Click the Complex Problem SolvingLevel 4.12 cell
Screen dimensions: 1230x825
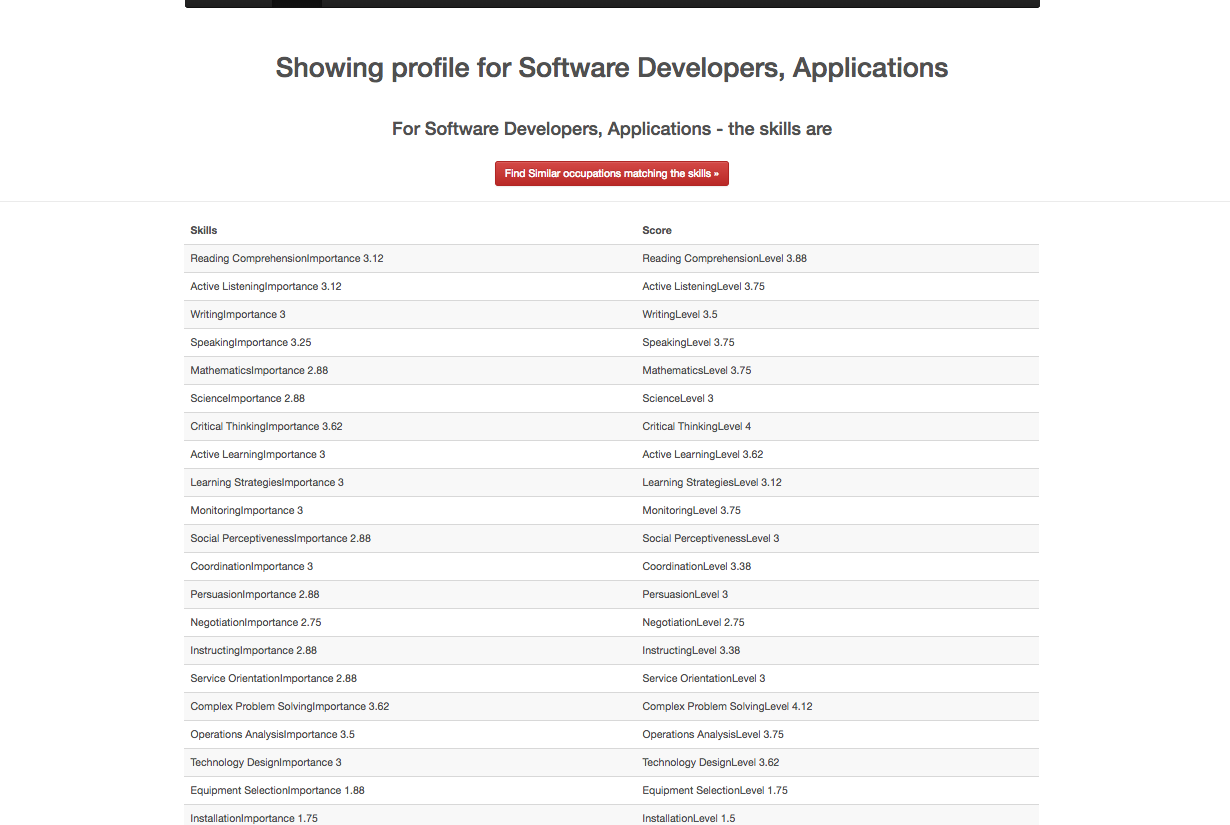click(838, 706)
